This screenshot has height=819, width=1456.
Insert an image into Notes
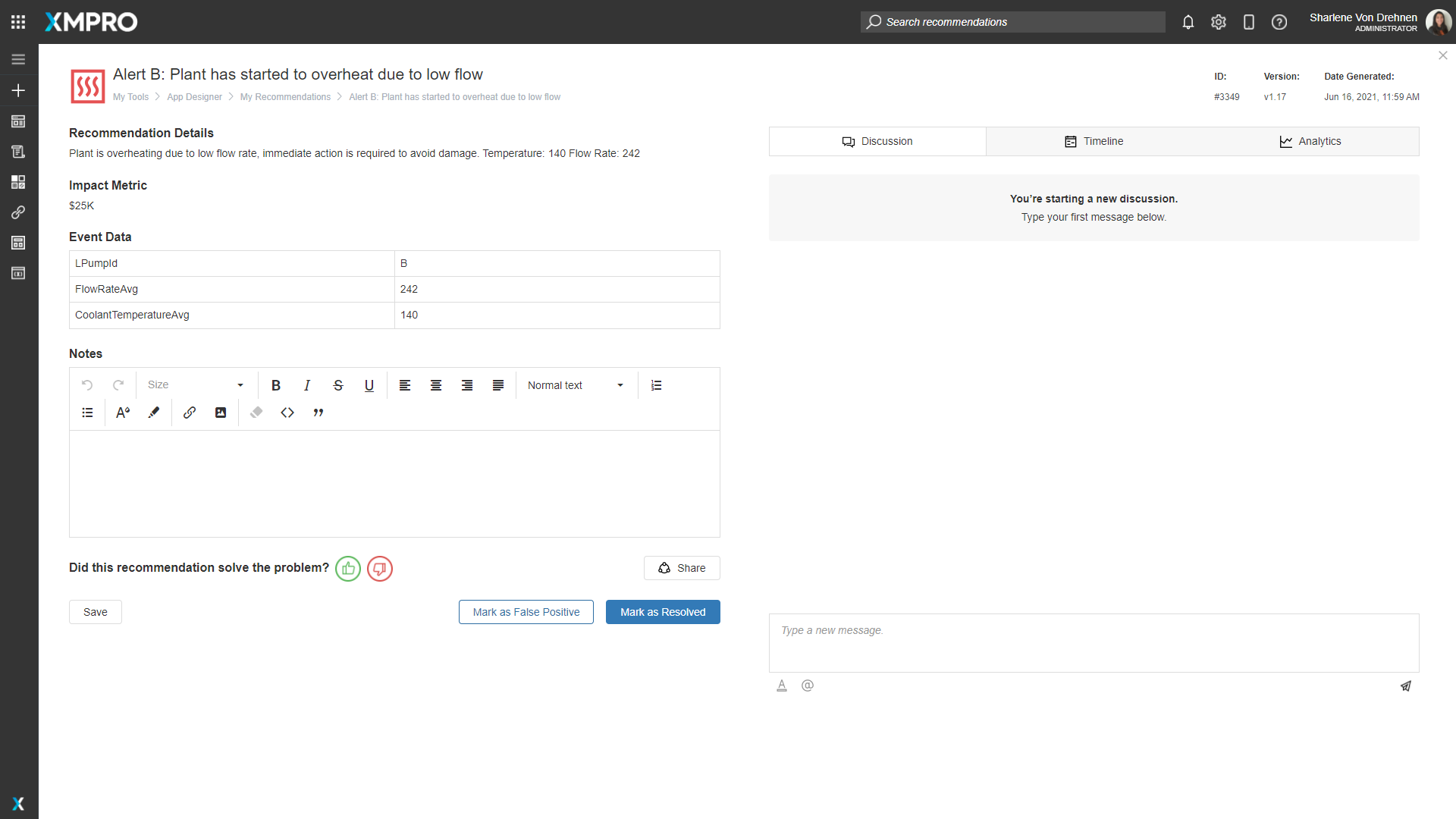pos(221,413)
